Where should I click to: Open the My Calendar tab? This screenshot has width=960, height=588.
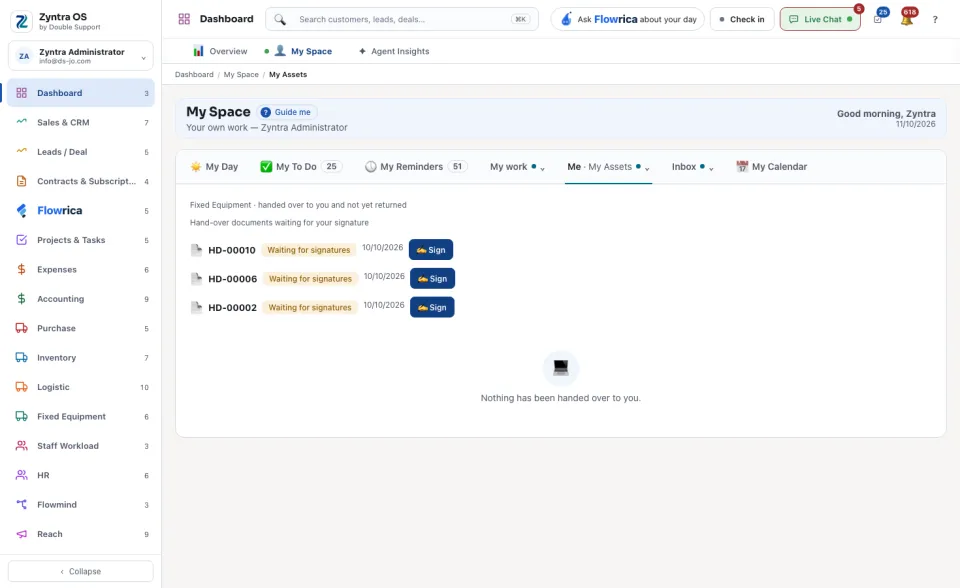(771, 167)
